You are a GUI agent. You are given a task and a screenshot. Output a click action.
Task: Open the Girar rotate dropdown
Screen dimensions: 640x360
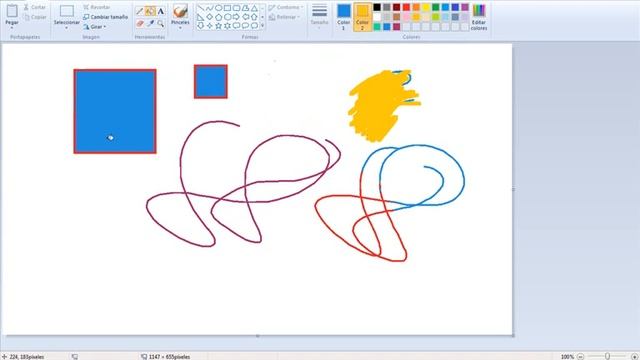click(x=95, y=27)
